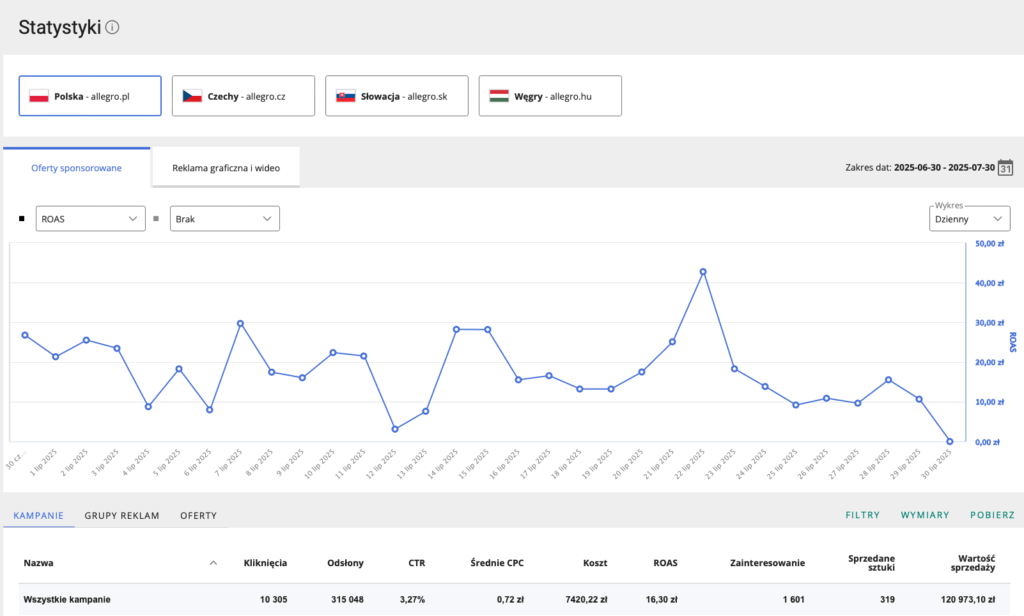Open the Brak second metric dropdown

pos(225,218)
